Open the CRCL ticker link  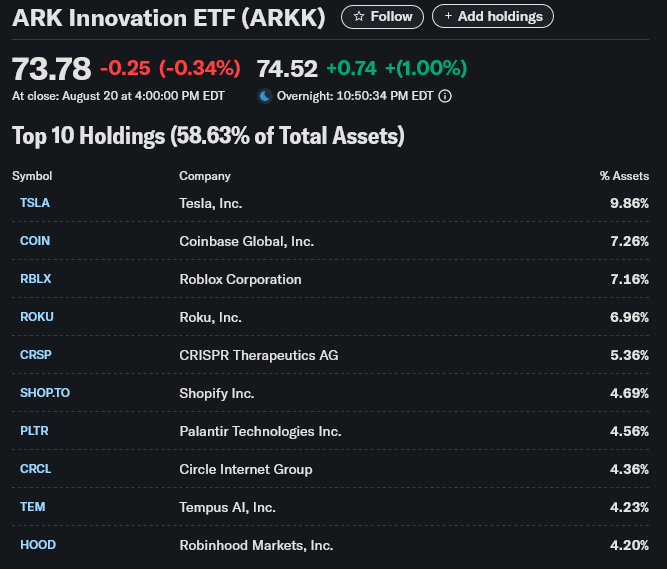coord(36,469)
